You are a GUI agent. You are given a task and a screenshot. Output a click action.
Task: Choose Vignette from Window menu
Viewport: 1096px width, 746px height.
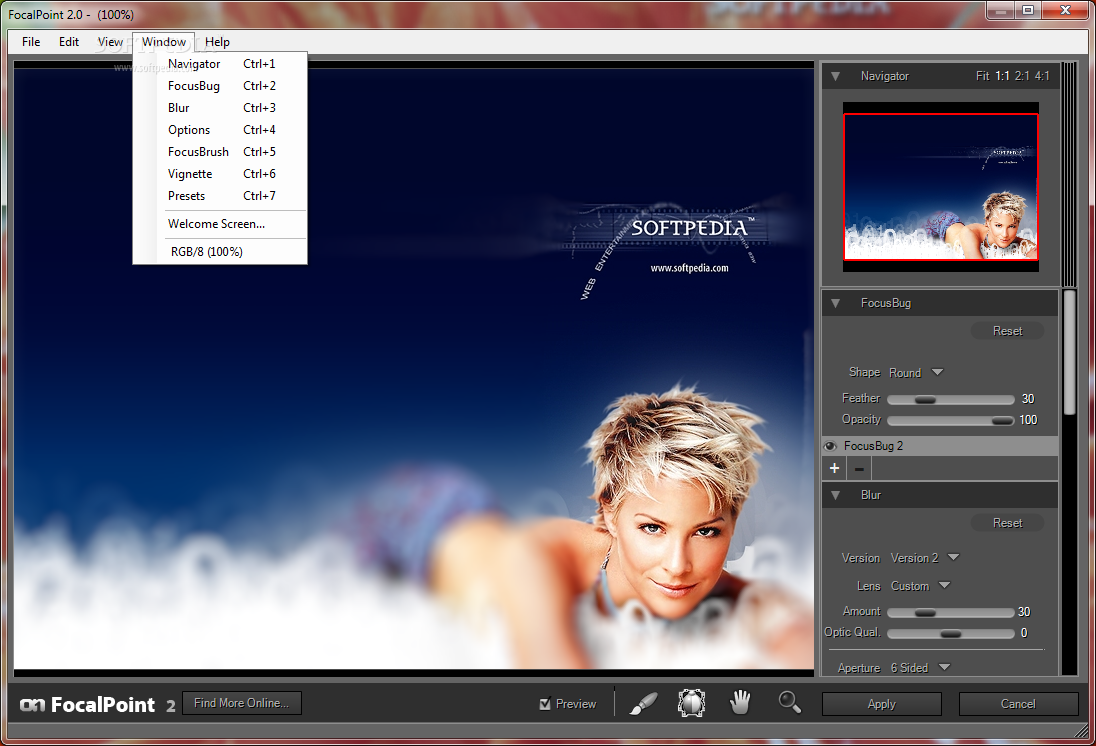click(x=220, y=174)
